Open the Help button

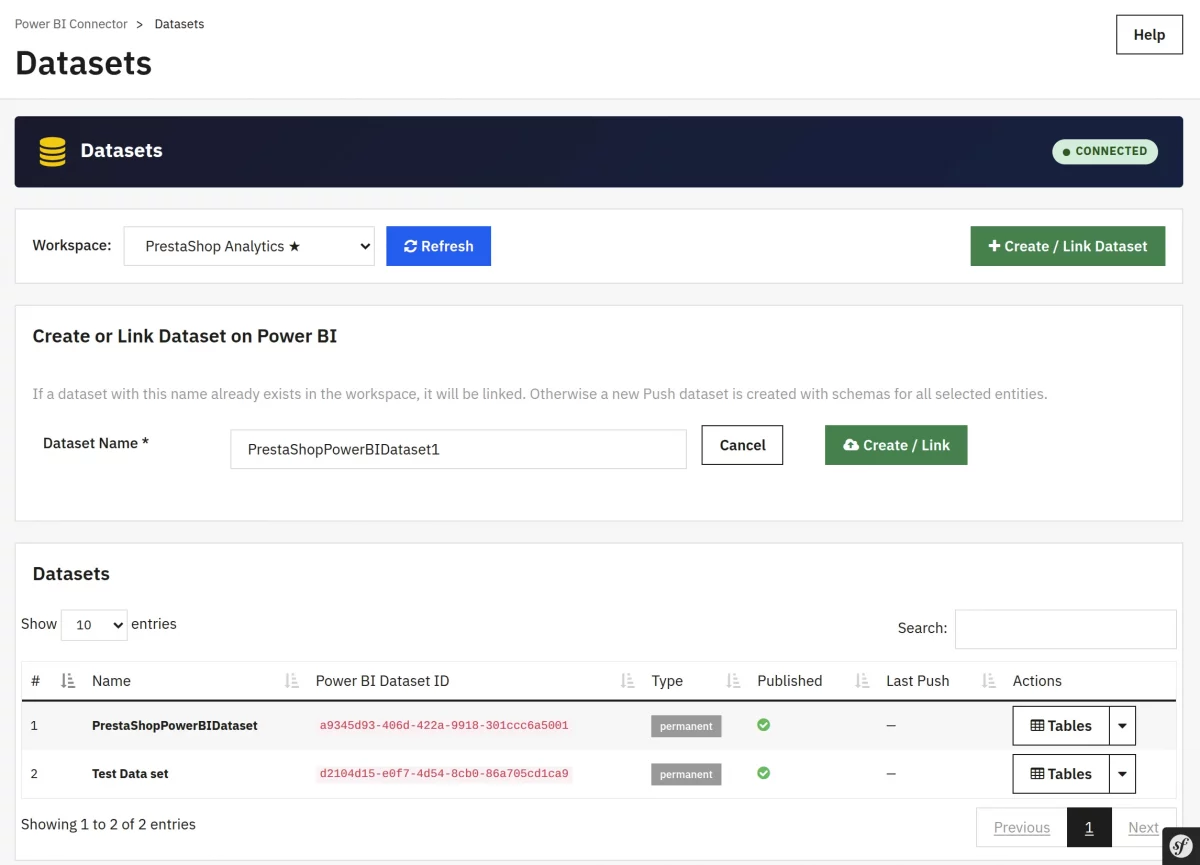(x=1149, y=35)
